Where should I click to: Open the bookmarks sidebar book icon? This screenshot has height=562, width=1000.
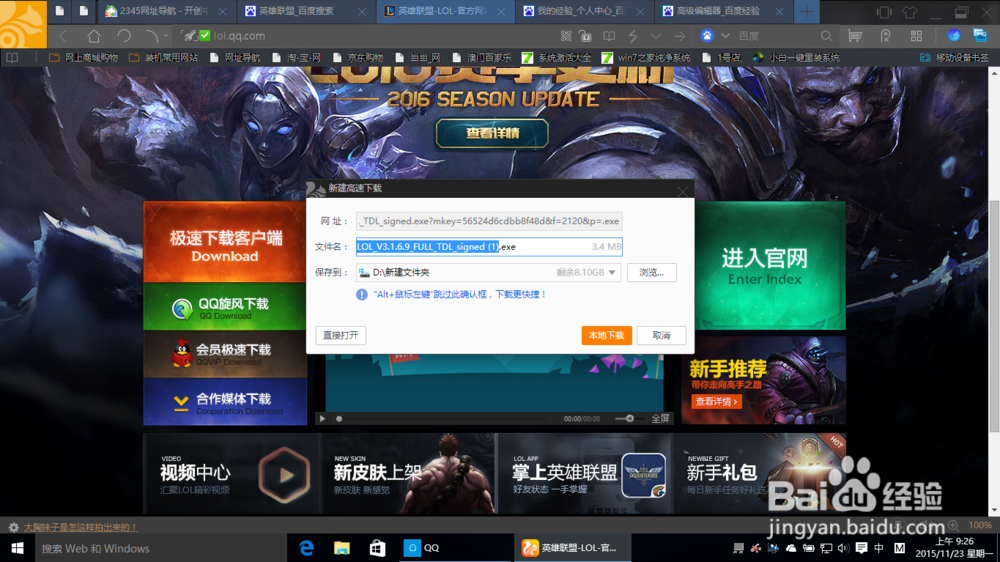click(12, 57)
